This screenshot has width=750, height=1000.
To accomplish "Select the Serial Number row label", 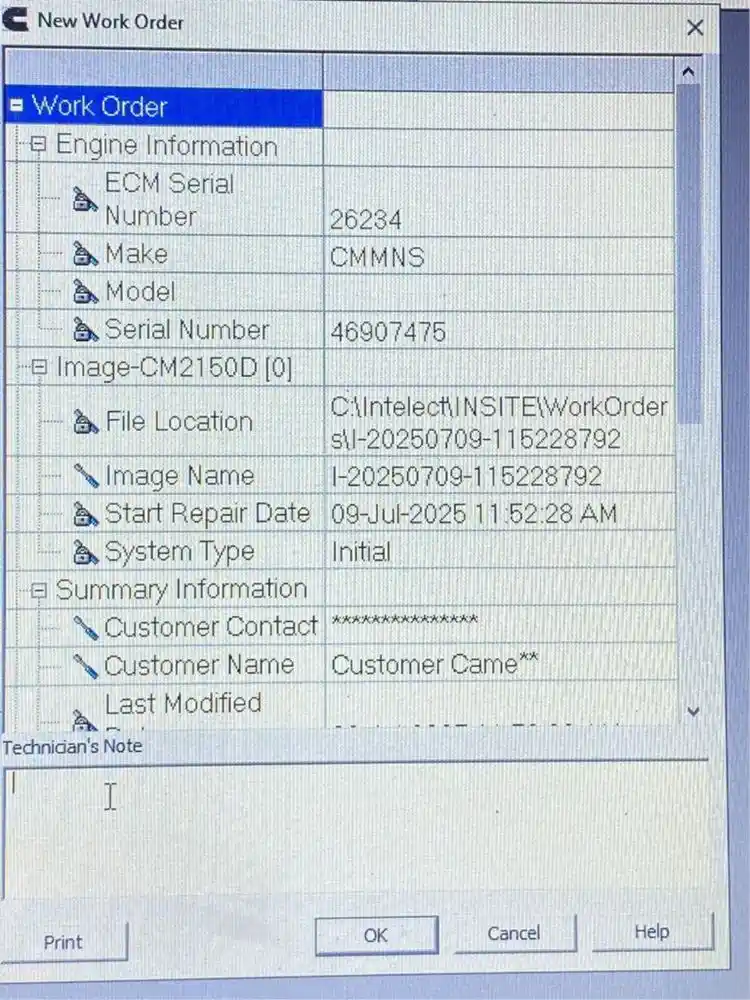I will tap(186, 330).
